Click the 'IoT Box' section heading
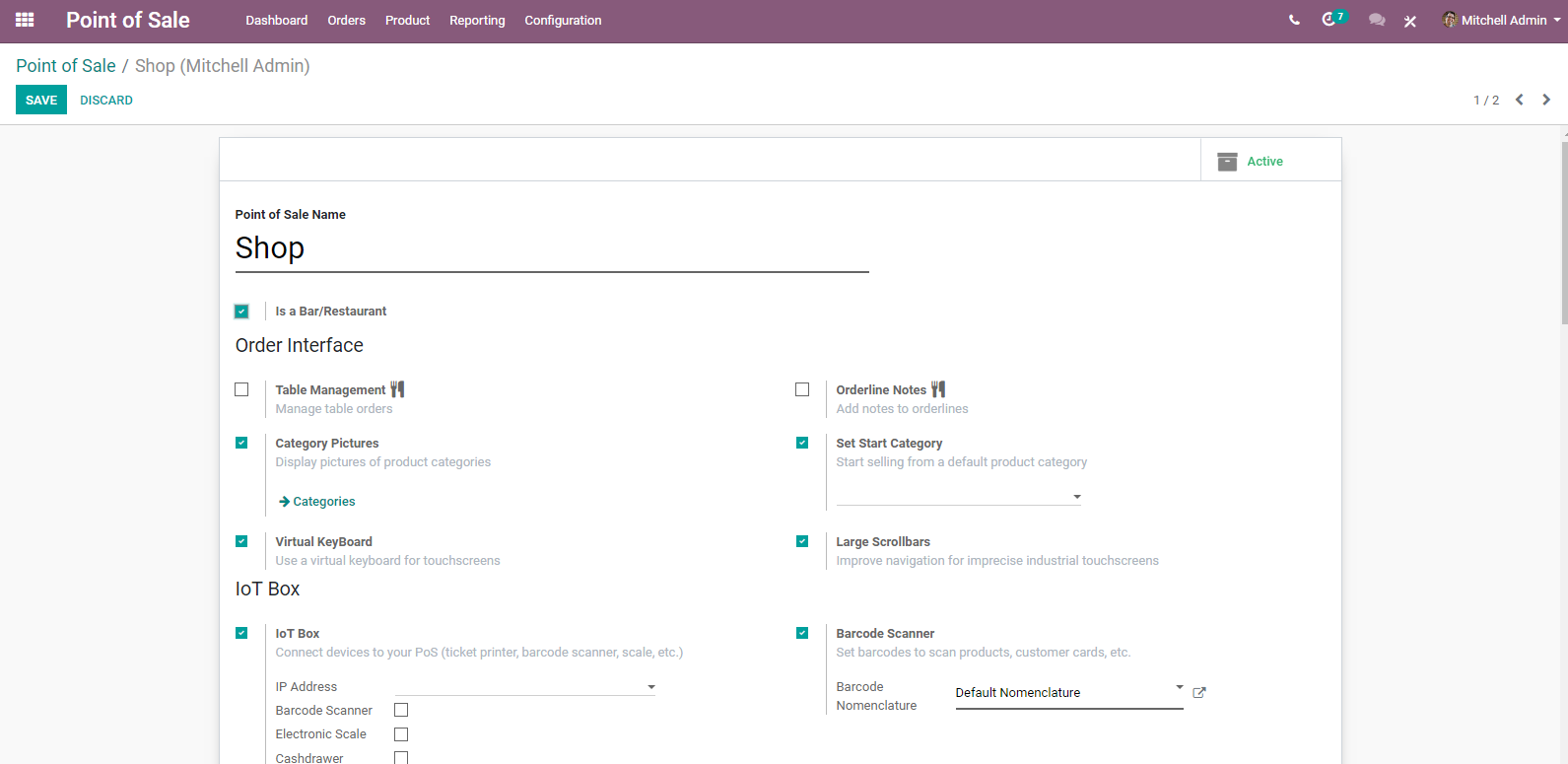Image resolution: width=1568 pixels, height=764 pixels. [267, 589]
